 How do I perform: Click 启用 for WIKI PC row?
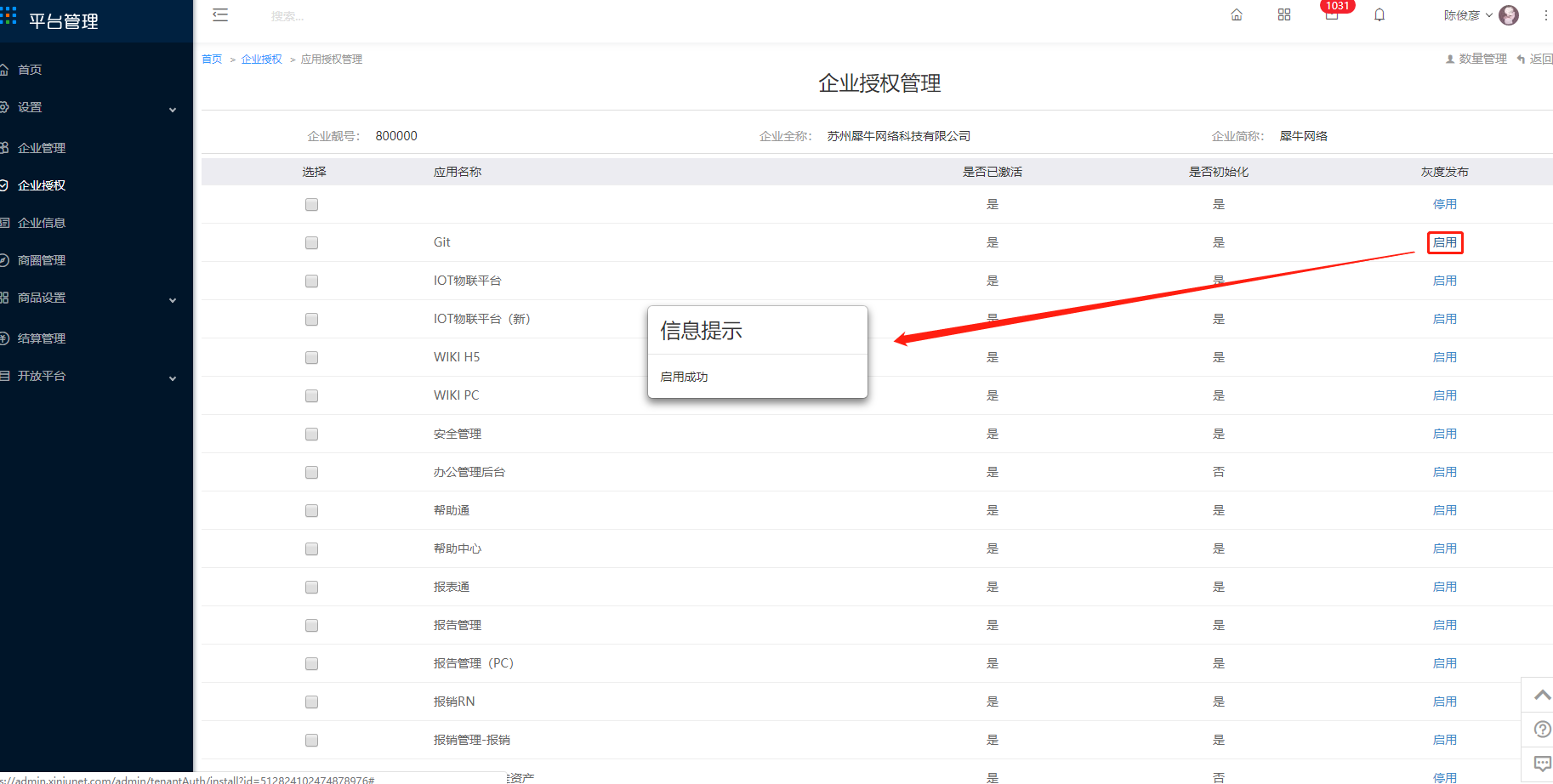(1445, 395)
